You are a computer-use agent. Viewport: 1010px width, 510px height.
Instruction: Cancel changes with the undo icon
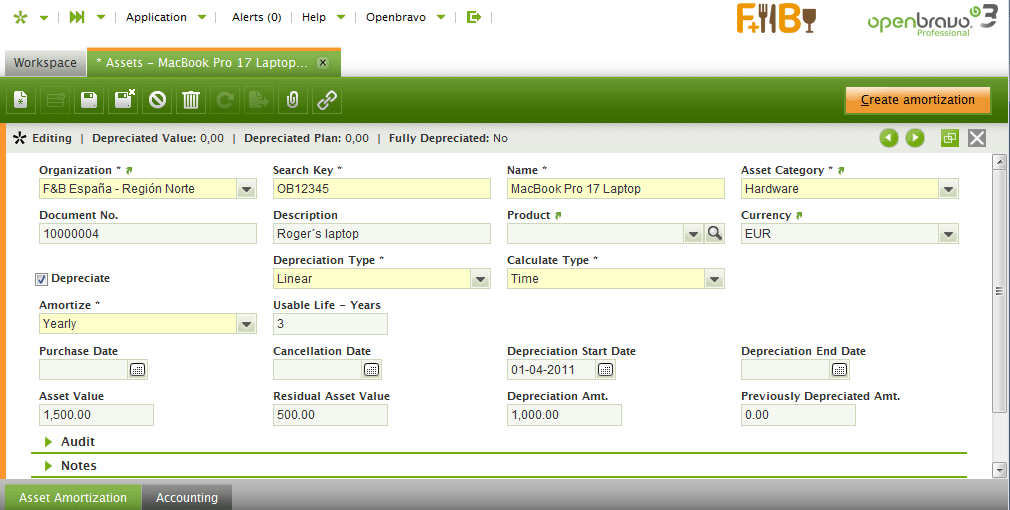coord(157,100)
